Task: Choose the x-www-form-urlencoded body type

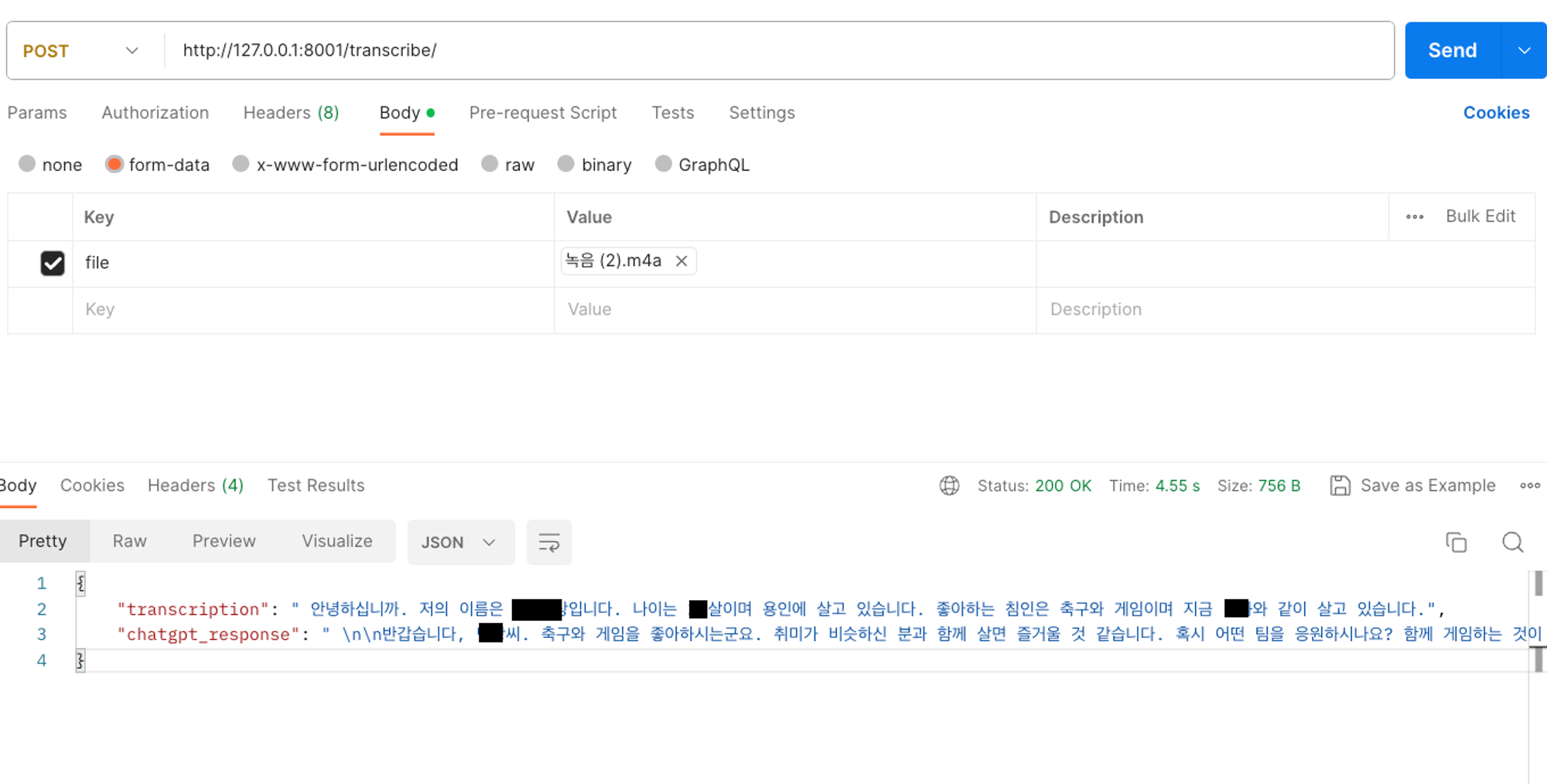Action: (x=241, y=164)
